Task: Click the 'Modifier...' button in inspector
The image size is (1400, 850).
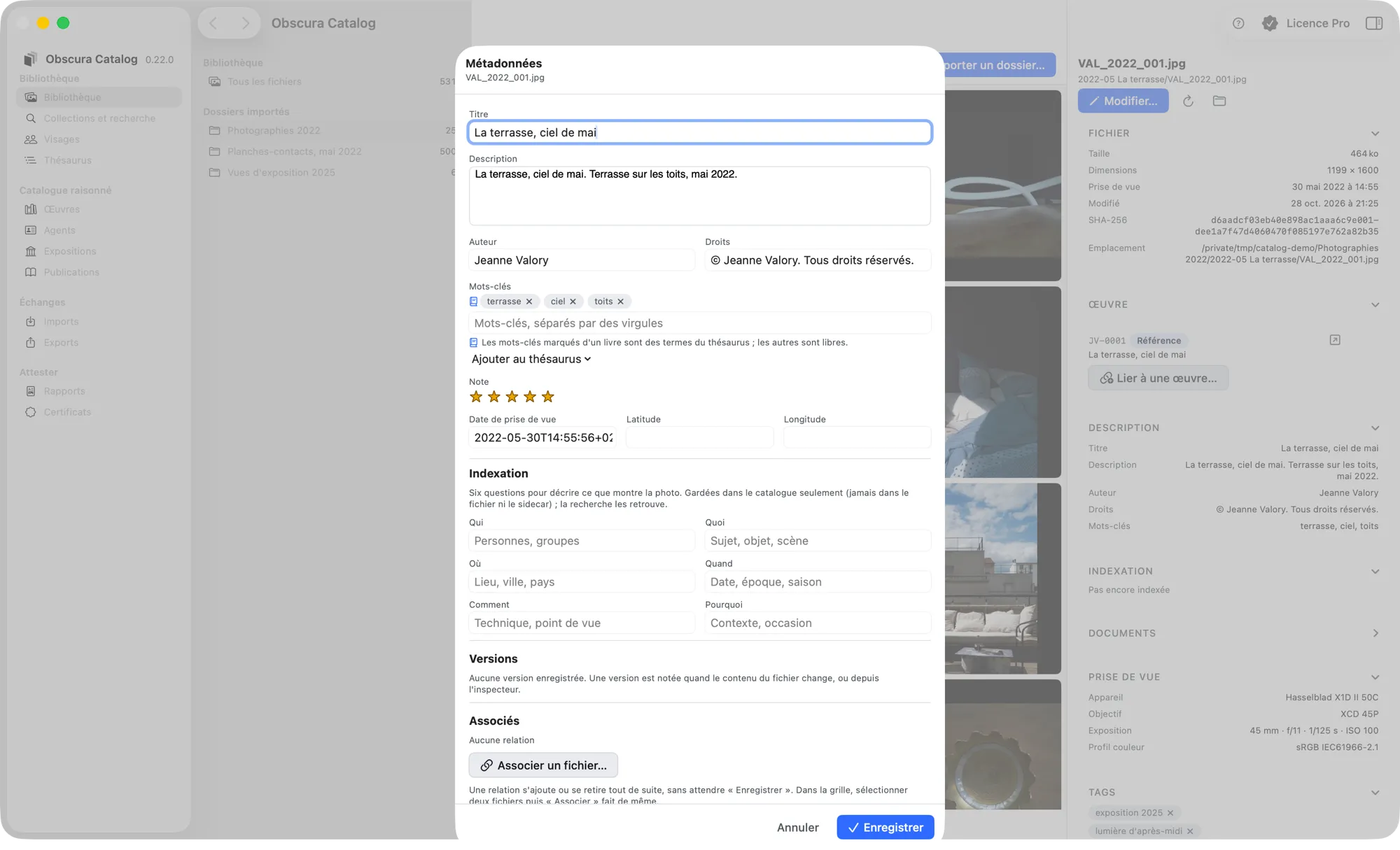Action: 1123,101
